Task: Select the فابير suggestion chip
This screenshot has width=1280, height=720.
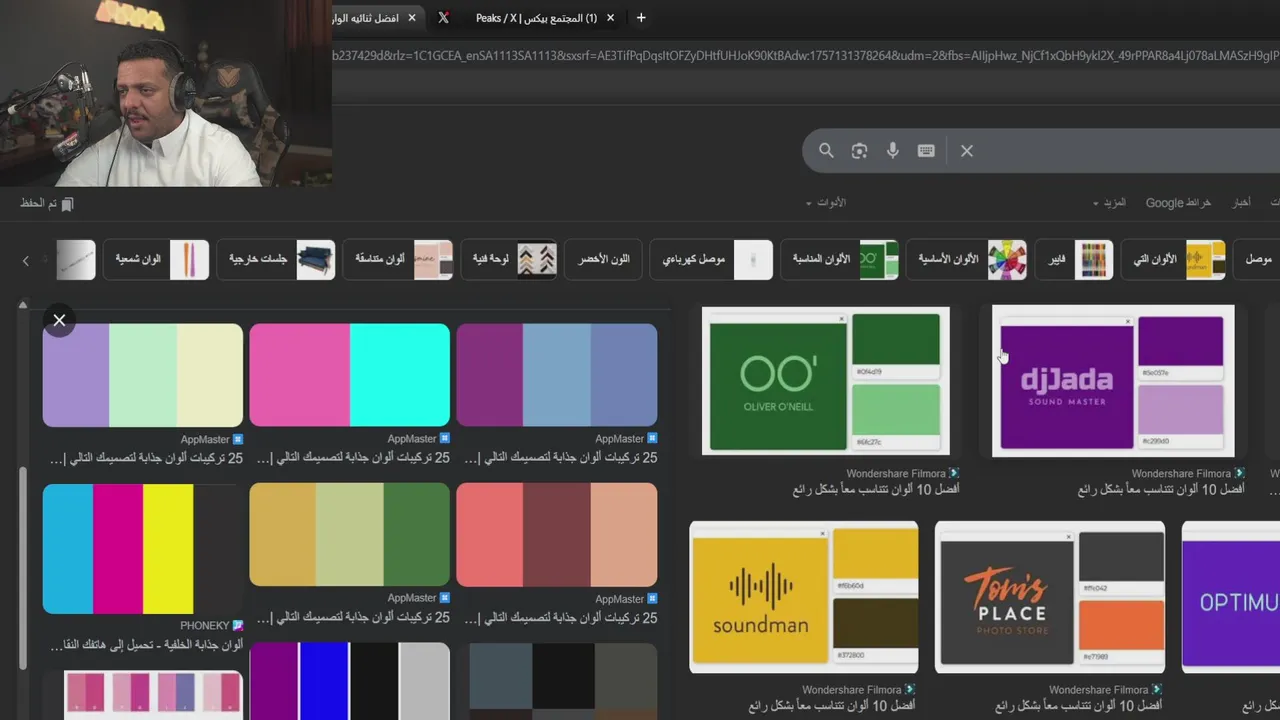Action: [x=1075, y=260]
